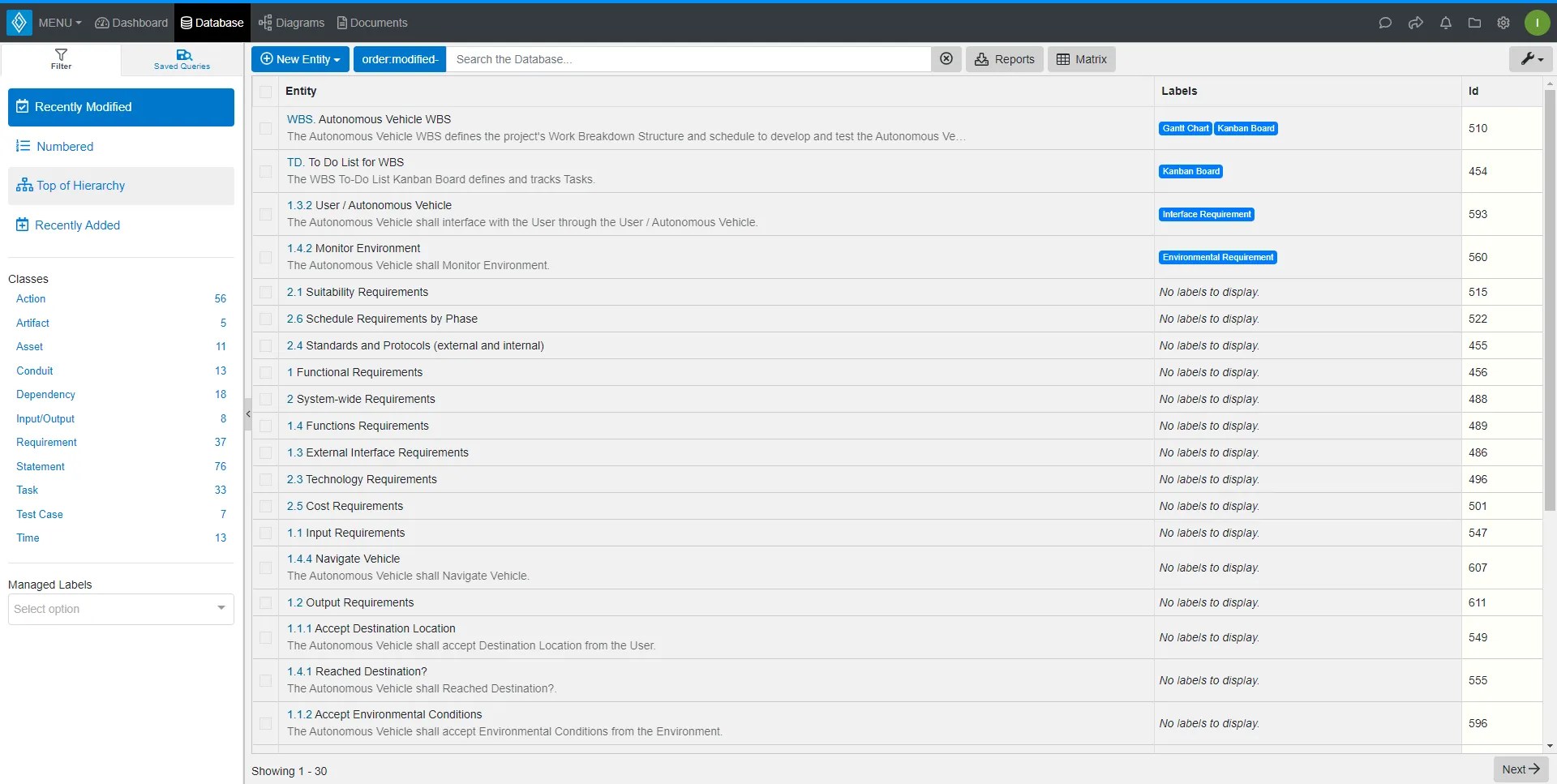Image resolution: width=1557 pixels, height=784 pixels.
Task: Open the 2.3 Technology Requirements entity
Action: coord(362,479)
